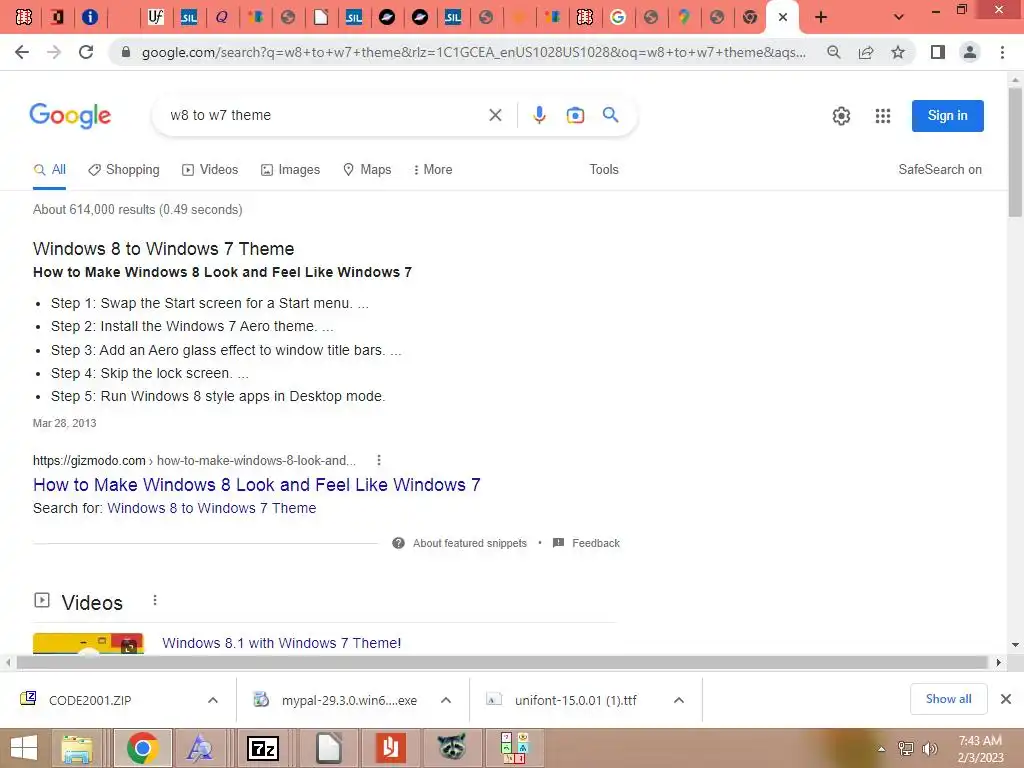Viewport: 1024px width, 768px height.
Task: Click the video thumbnail image
Action: coord(88,644)
